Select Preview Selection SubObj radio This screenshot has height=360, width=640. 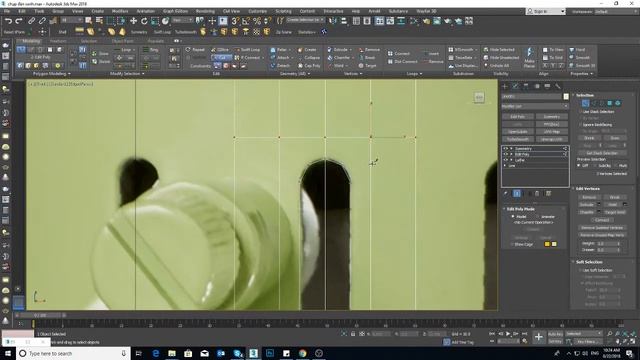point(596,165)
